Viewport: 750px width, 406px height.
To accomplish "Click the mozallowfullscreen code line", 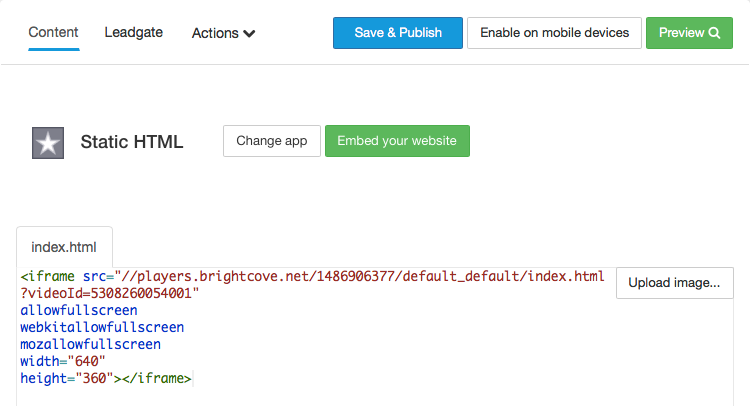I will (x=90, y=344).
